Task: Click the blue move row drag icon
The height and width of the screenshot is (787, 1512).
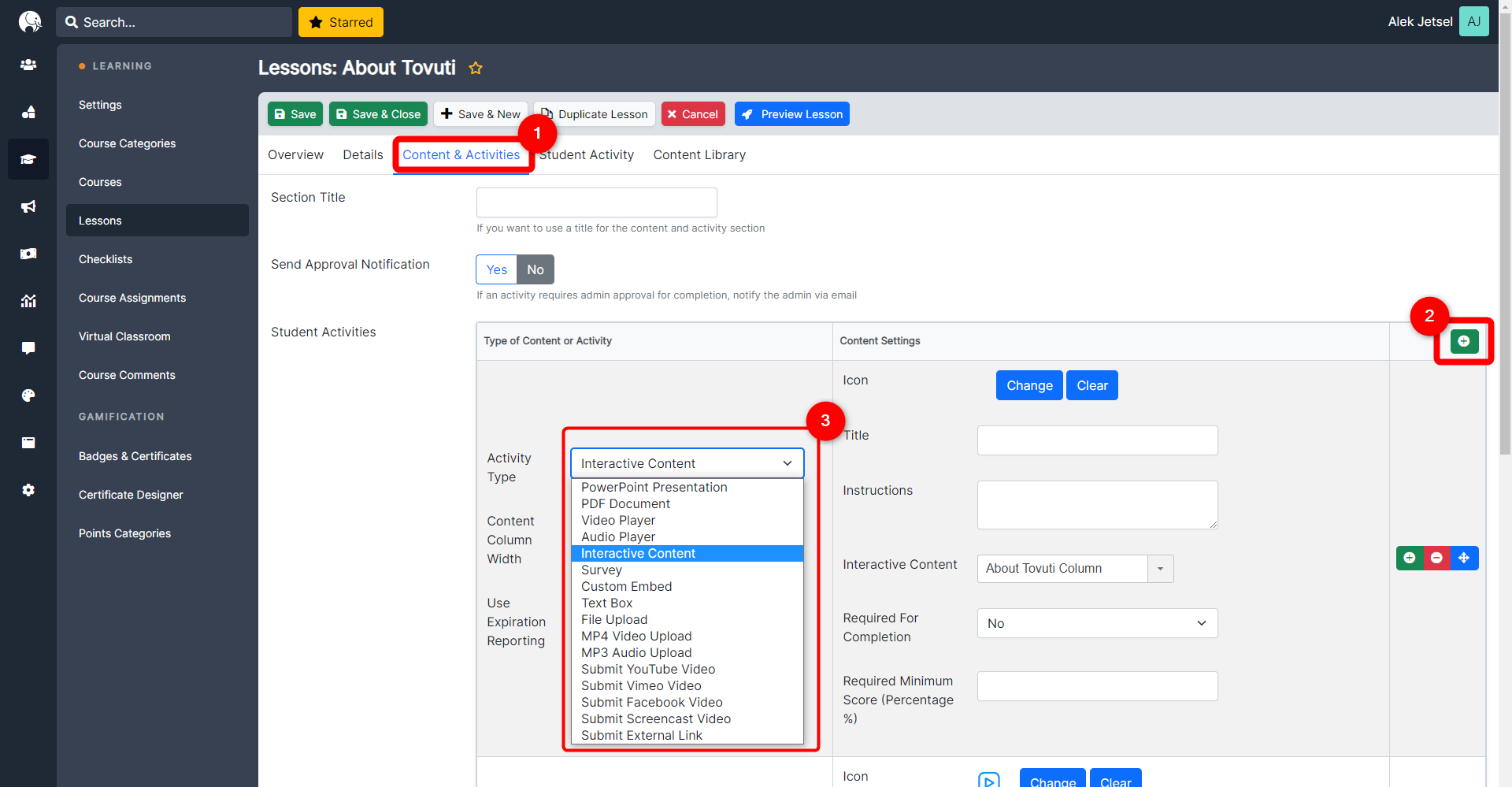Action: [x=1464, y=558]
